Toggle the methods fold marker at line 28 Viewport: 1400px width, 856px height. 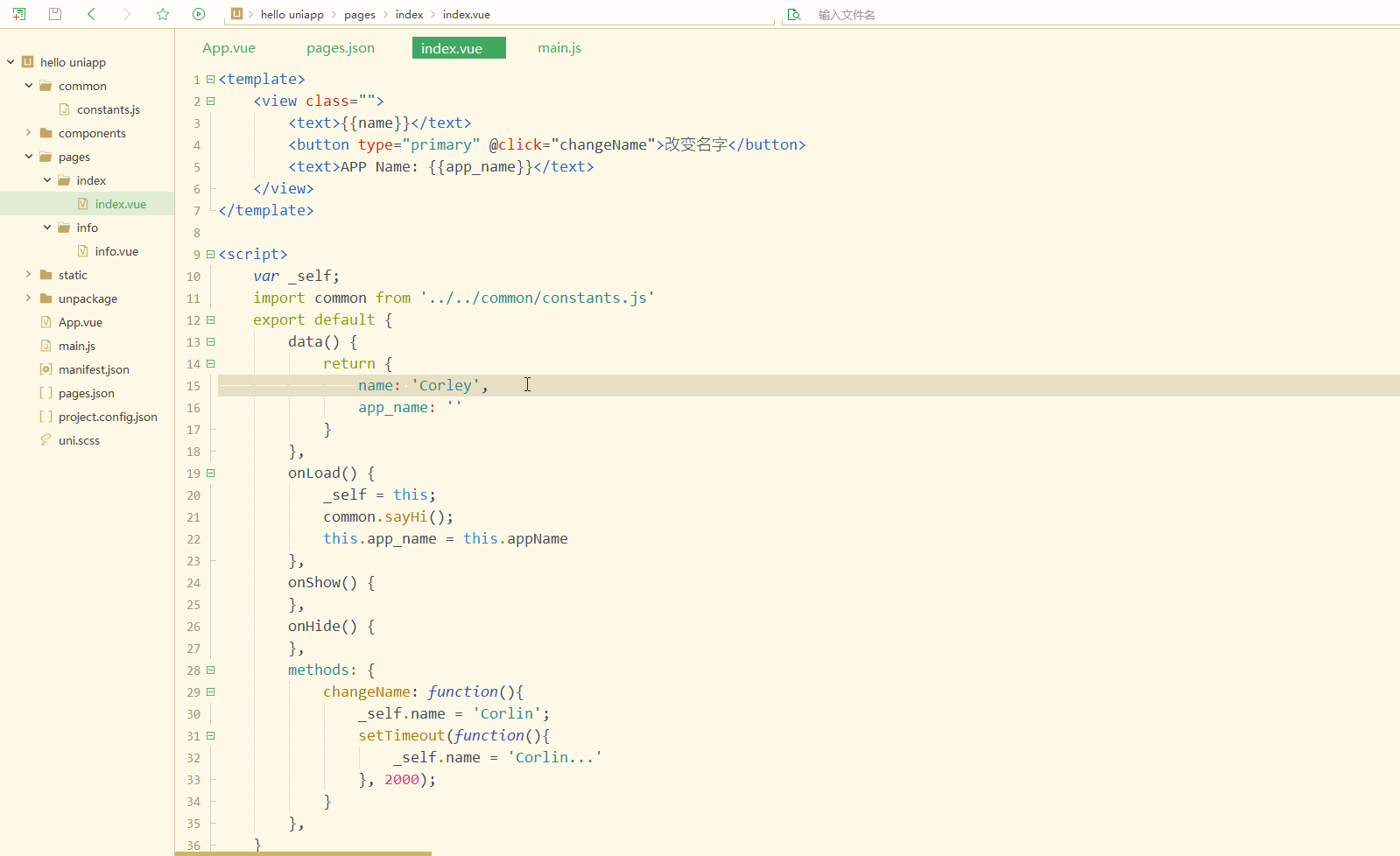pos(210,670)
